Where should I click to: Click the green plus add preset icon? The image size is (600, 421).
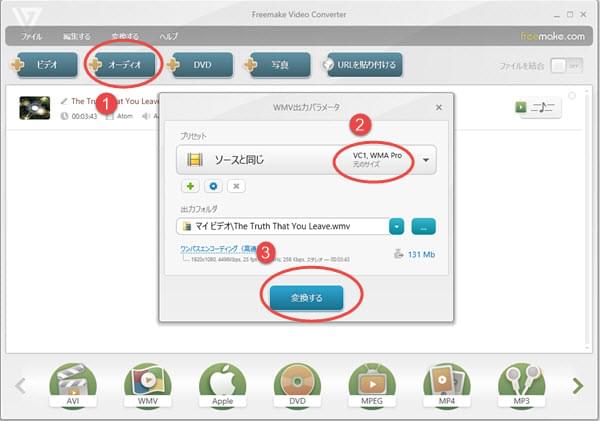click(190, 186)
